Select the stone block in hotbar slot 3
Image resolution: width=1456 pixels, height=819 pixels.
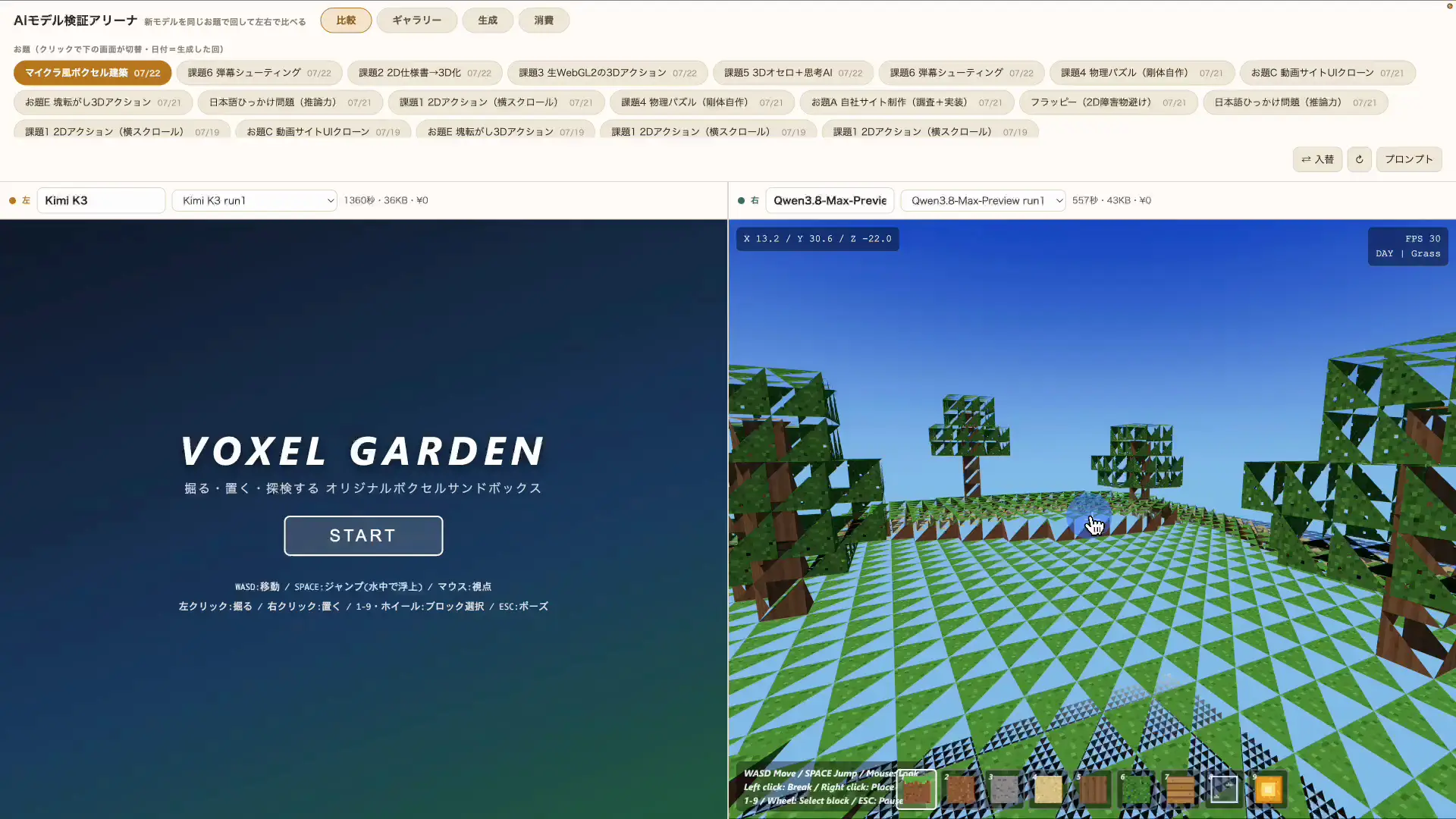click(1004, 790)
